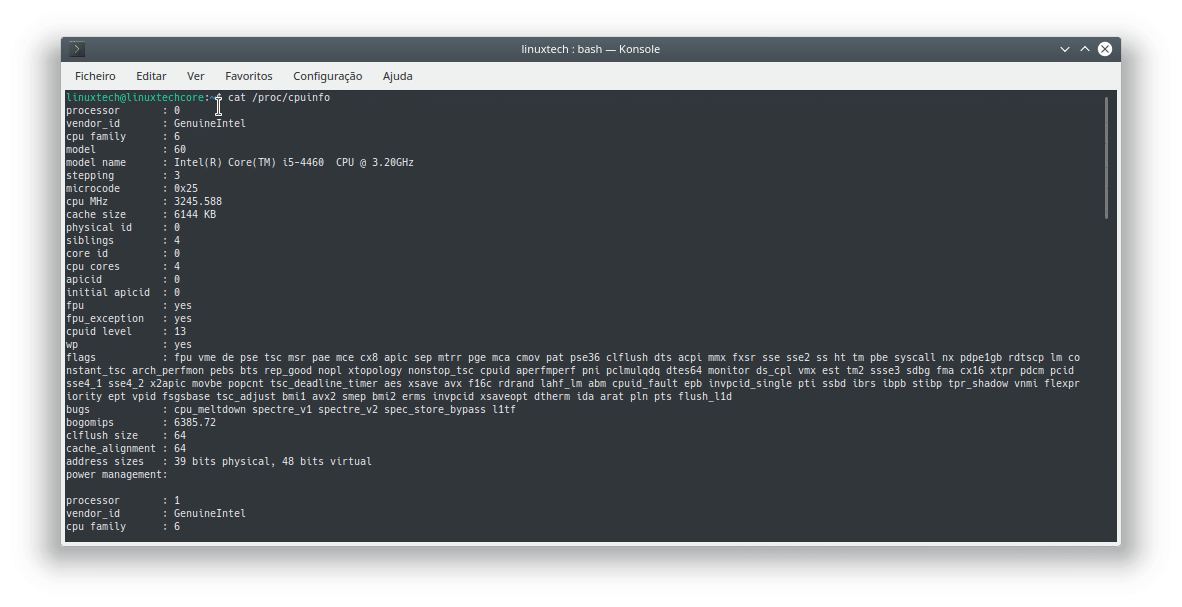Click the cpu MHz value 3245.588

tap(198, 201)
